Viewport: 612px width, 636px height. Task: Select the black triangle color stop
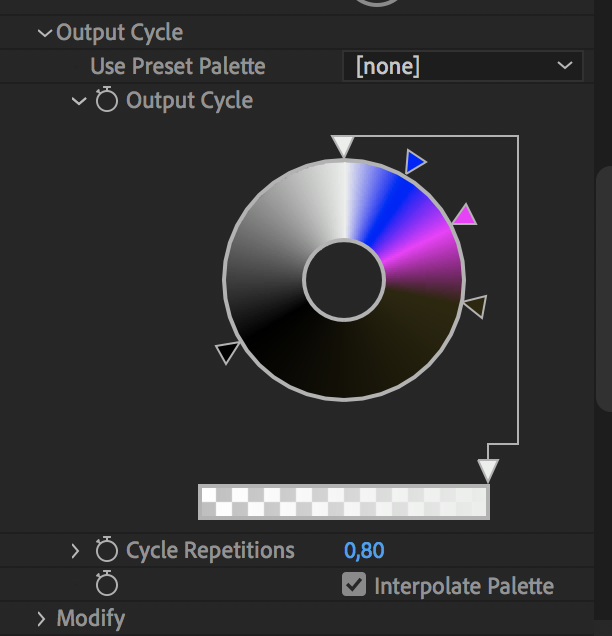click(227, 352)
